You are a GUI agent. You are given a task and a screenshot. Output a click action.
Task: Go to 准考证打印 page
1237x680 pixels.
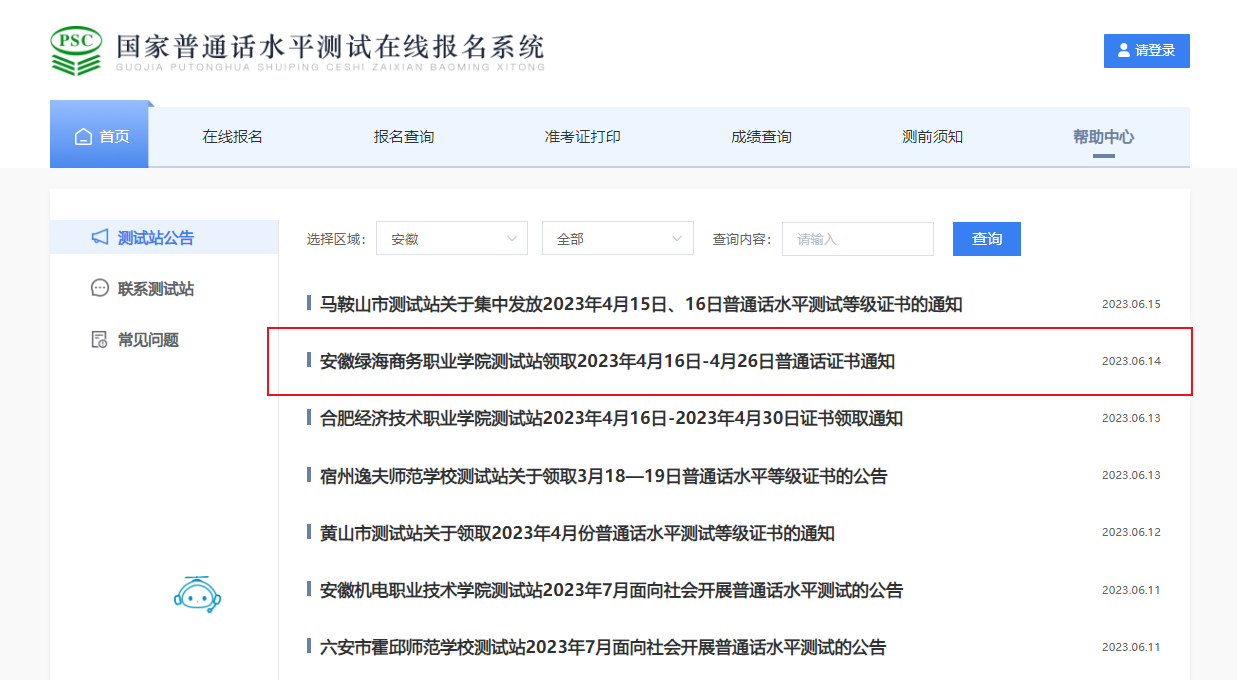coord(582,137)
